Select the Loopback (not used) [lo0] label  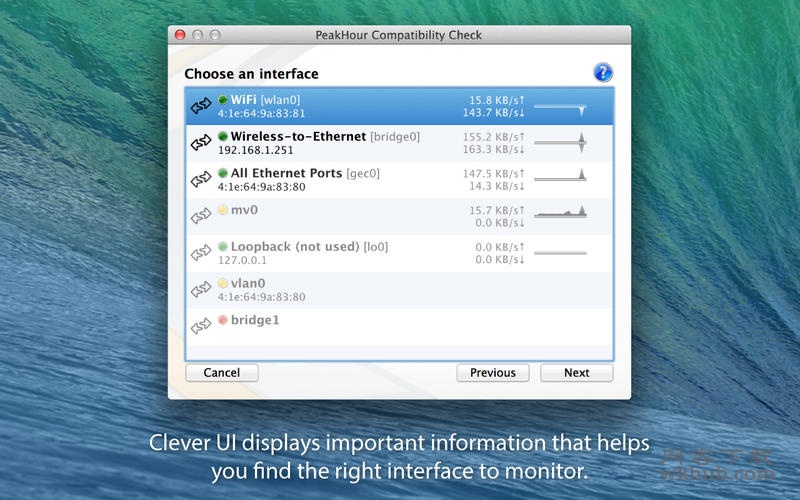point(310,246)
